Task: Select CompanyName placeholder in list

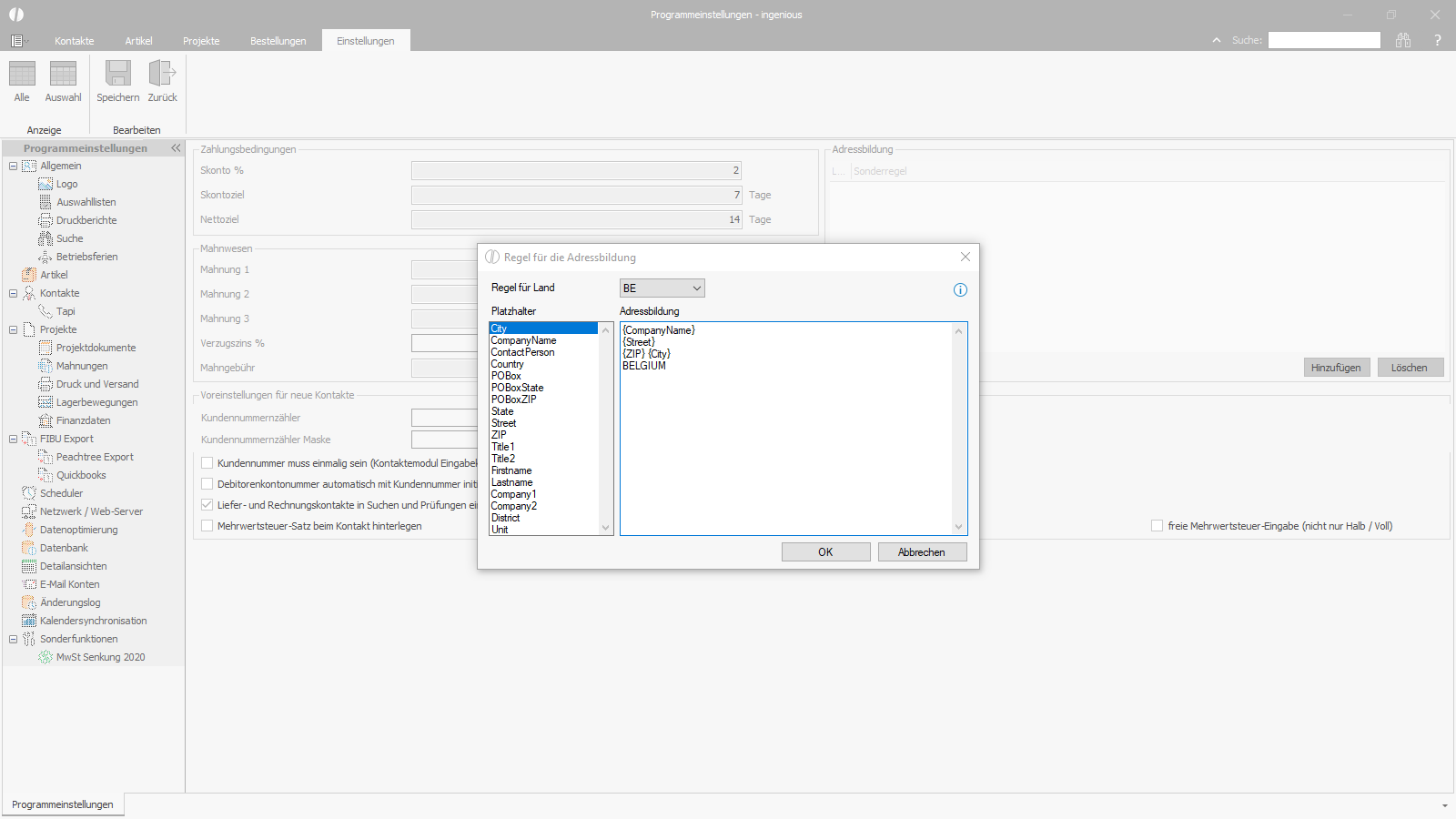Action: tap(543, 340)
